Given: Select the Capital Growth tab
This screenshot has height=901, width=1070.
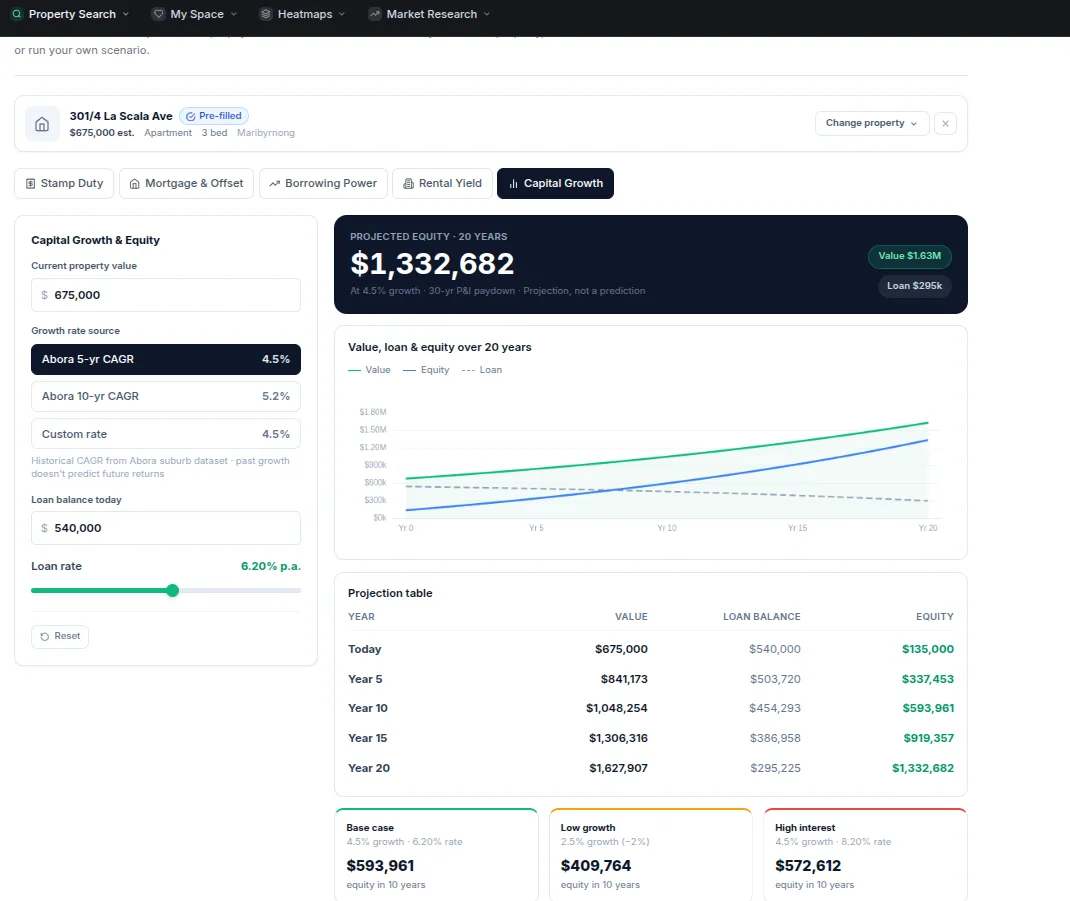Looking at the screenshot, I should pyautogui.click(x=555, y=184).
